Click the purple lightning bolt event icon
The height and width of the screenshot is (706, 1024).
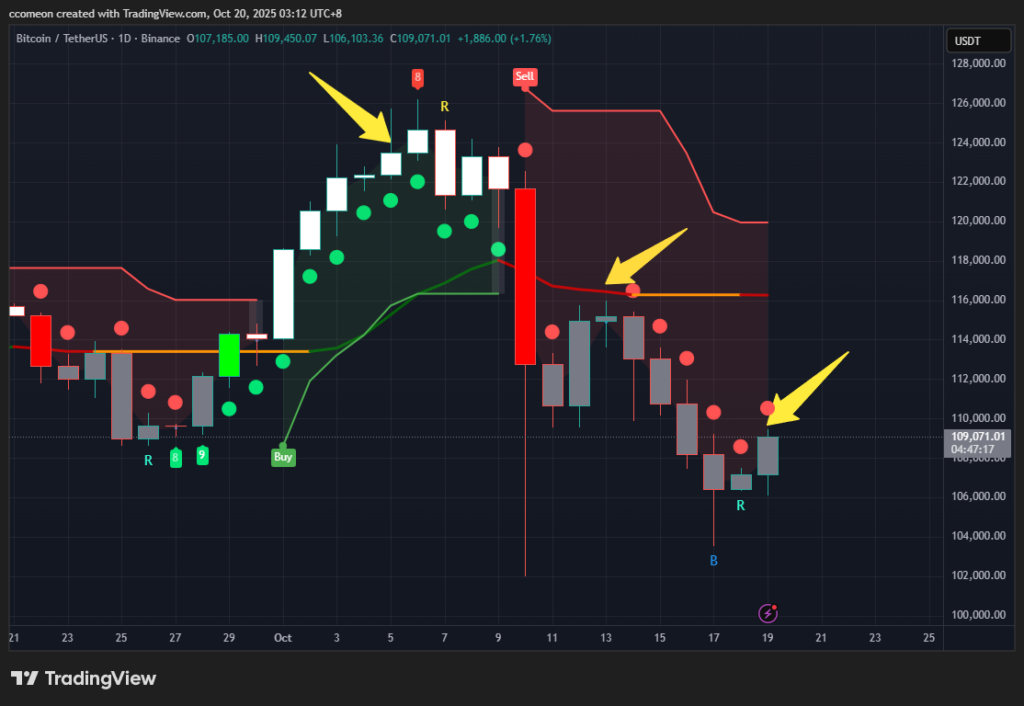(x=767, y=613)
